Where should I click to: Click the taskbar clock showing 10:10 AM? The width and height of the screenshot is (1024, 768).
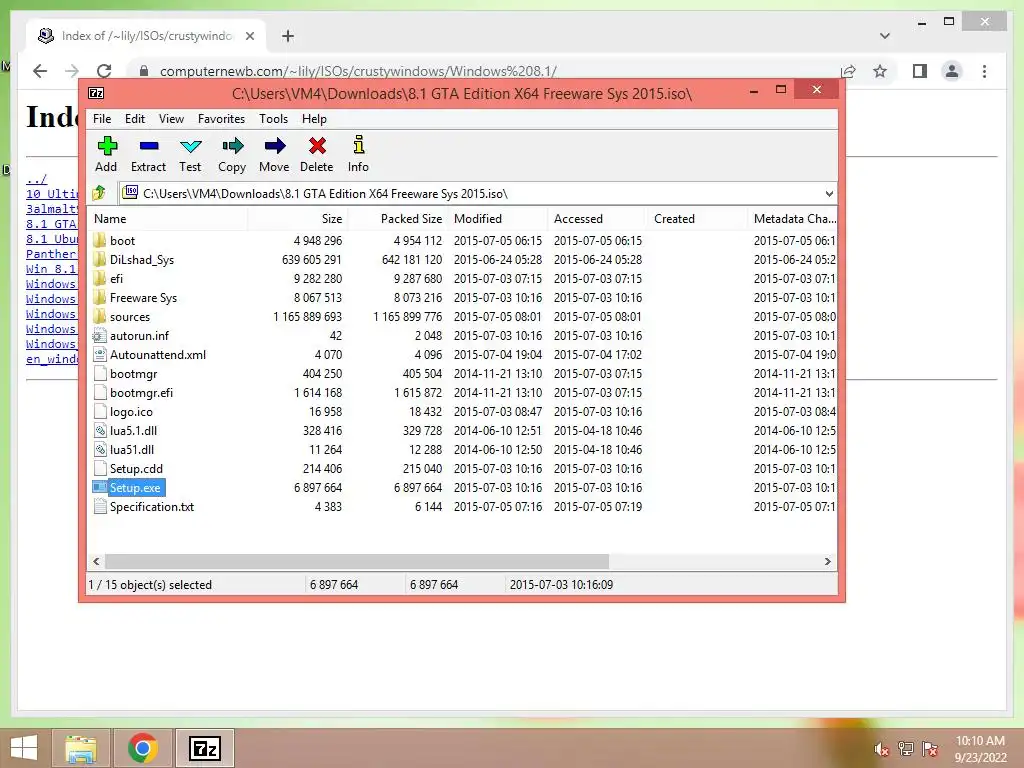tap(980, 741)
